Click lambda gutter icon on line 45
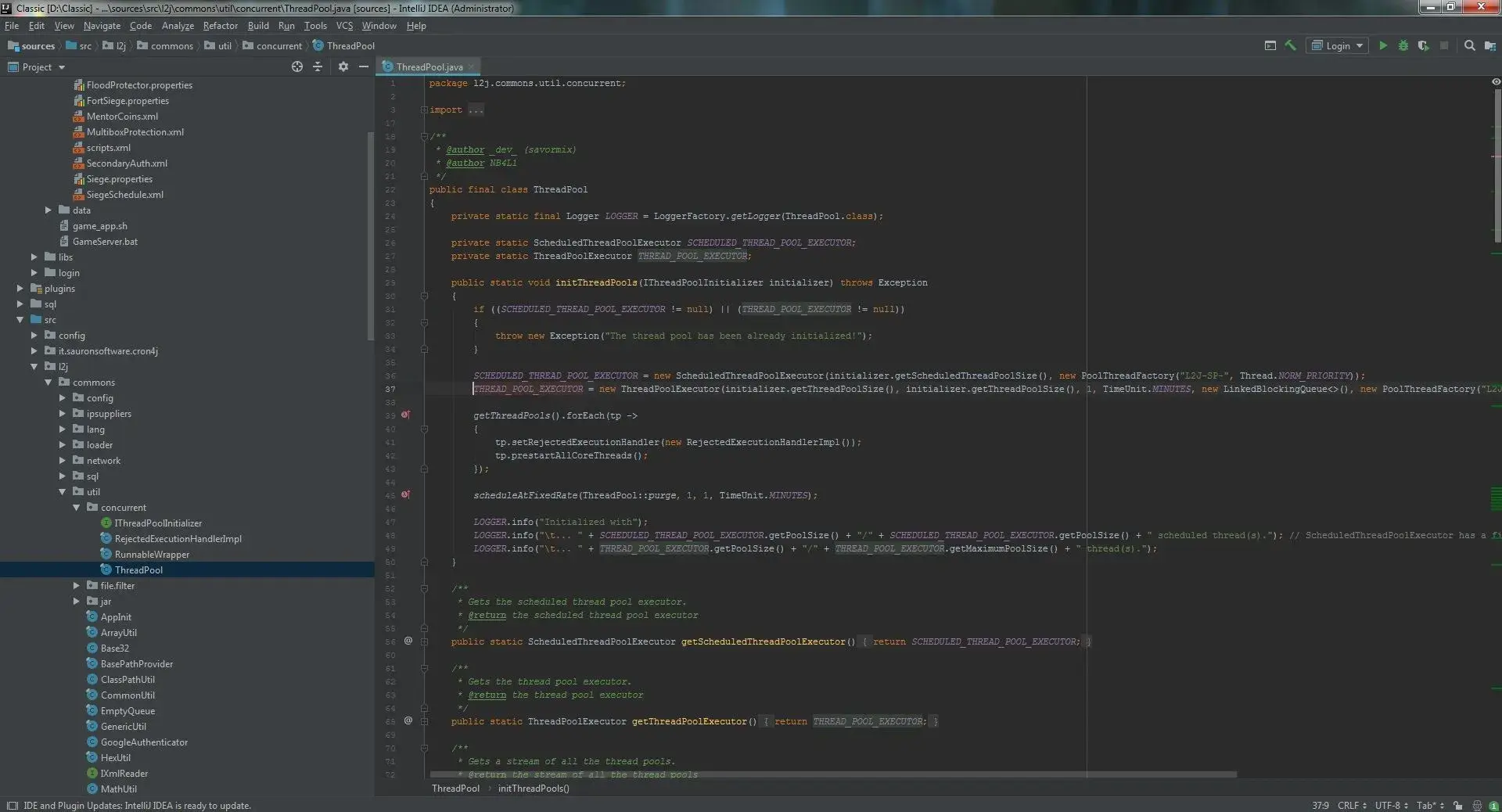The image size is (1502, 812). tap(405, 494)
